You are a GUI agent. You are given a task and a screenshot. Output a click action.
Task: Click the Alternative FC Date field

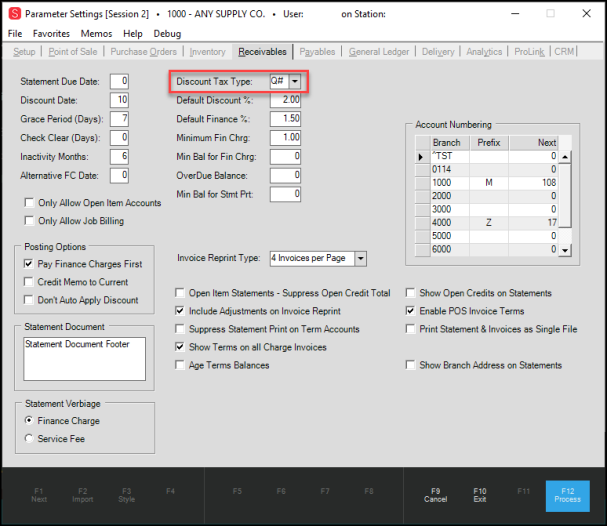119,175
